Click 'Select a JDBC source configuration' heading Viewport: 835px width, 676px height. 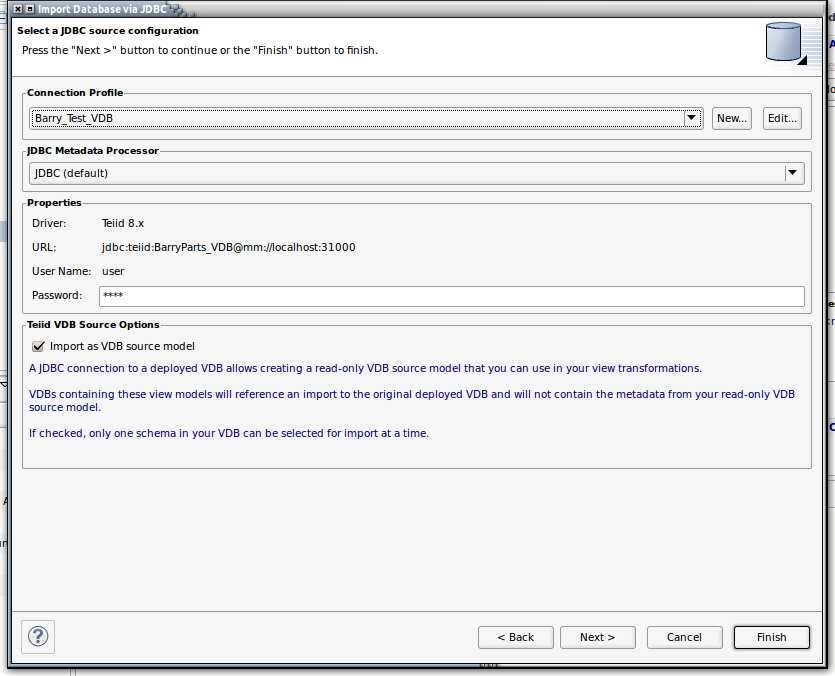(x=108, y=30)
